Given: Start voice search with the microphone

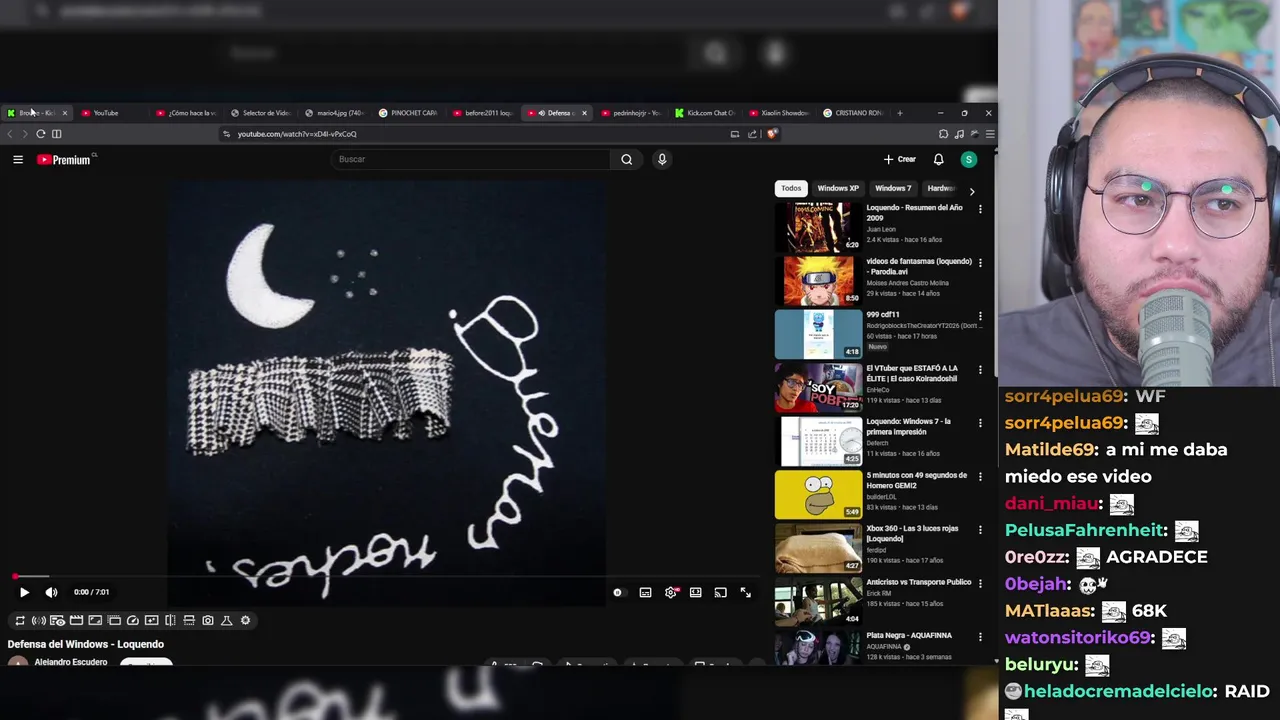Looking at the screenshot, I should tap(662, 159).
